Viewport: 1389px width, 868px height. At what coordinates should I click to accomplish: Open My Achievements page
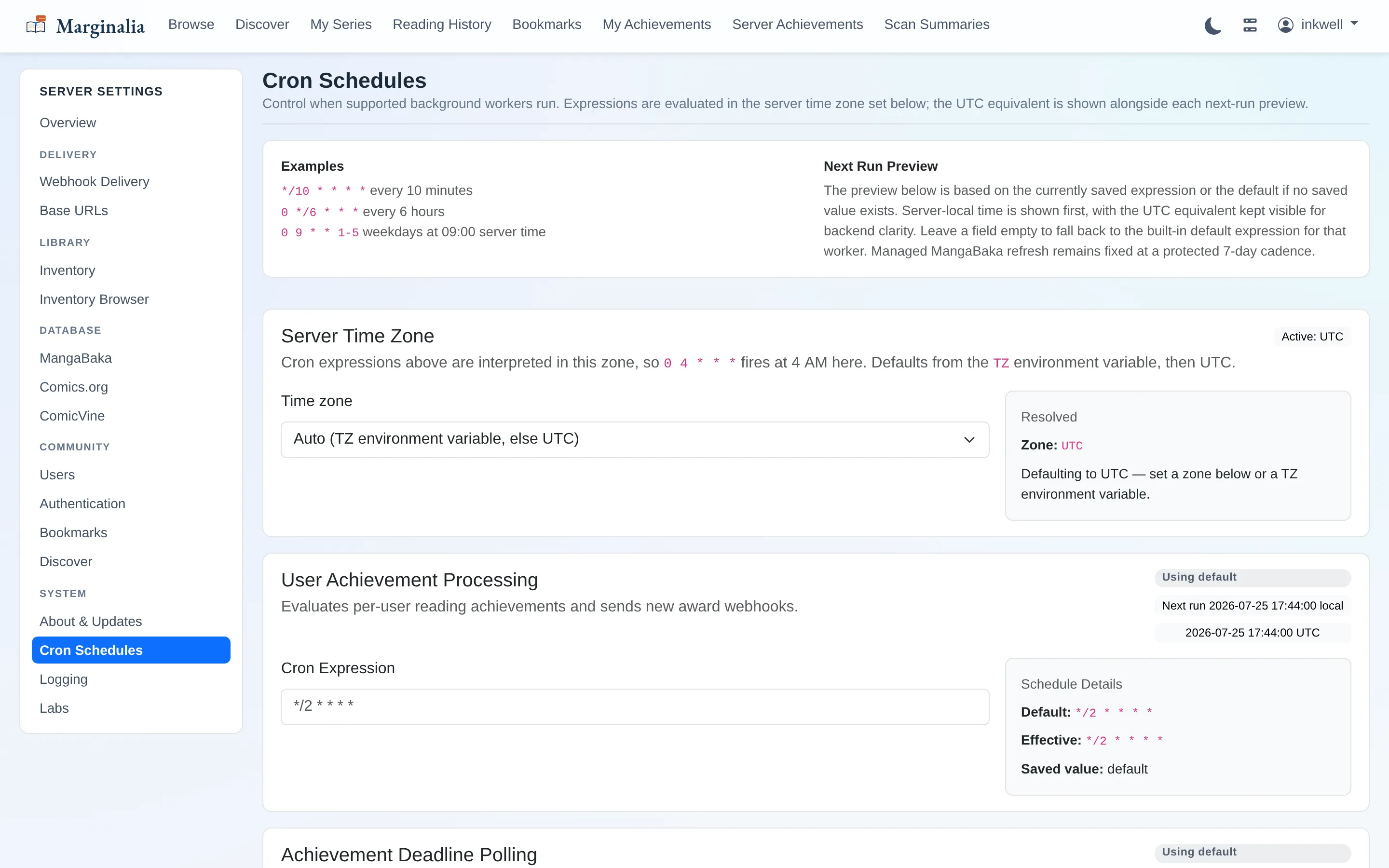coord(656,25)
